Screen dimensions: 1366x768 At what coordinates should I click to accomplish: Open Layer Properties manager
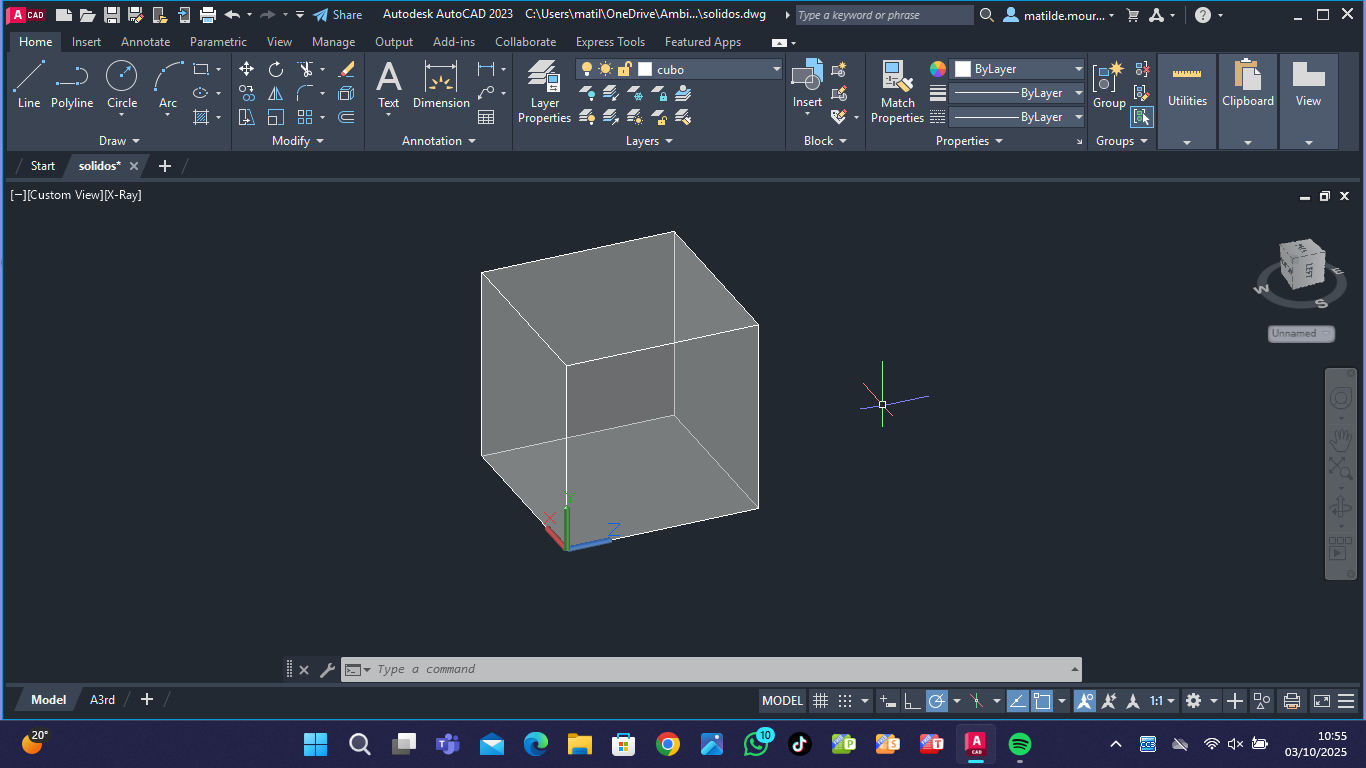(544, 91)
